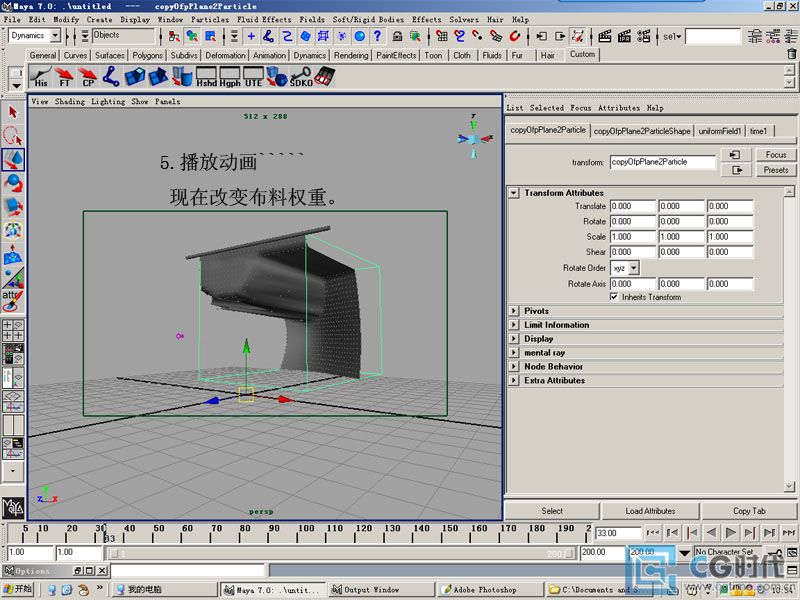This screenshot has height=600, width=800.
Task: Toggle select by component type icon
Action: coord(210,36)
